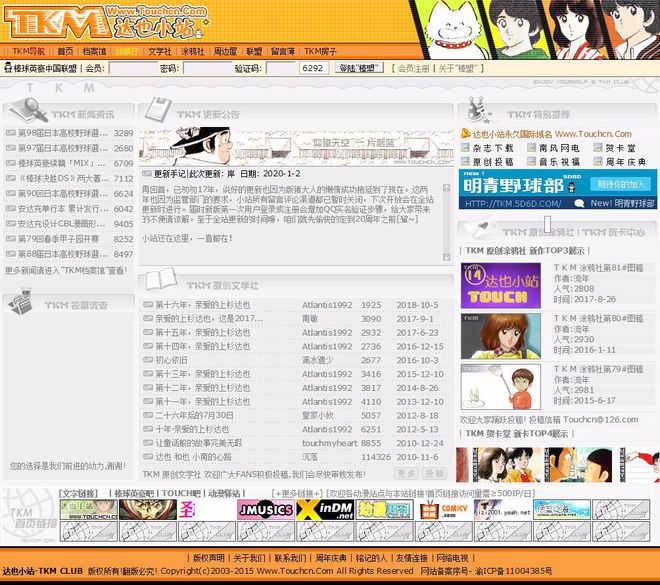The width and height of the screenshot is (660, 585).
Task: Click the 更多 button under the literature list
Action: 406,473
